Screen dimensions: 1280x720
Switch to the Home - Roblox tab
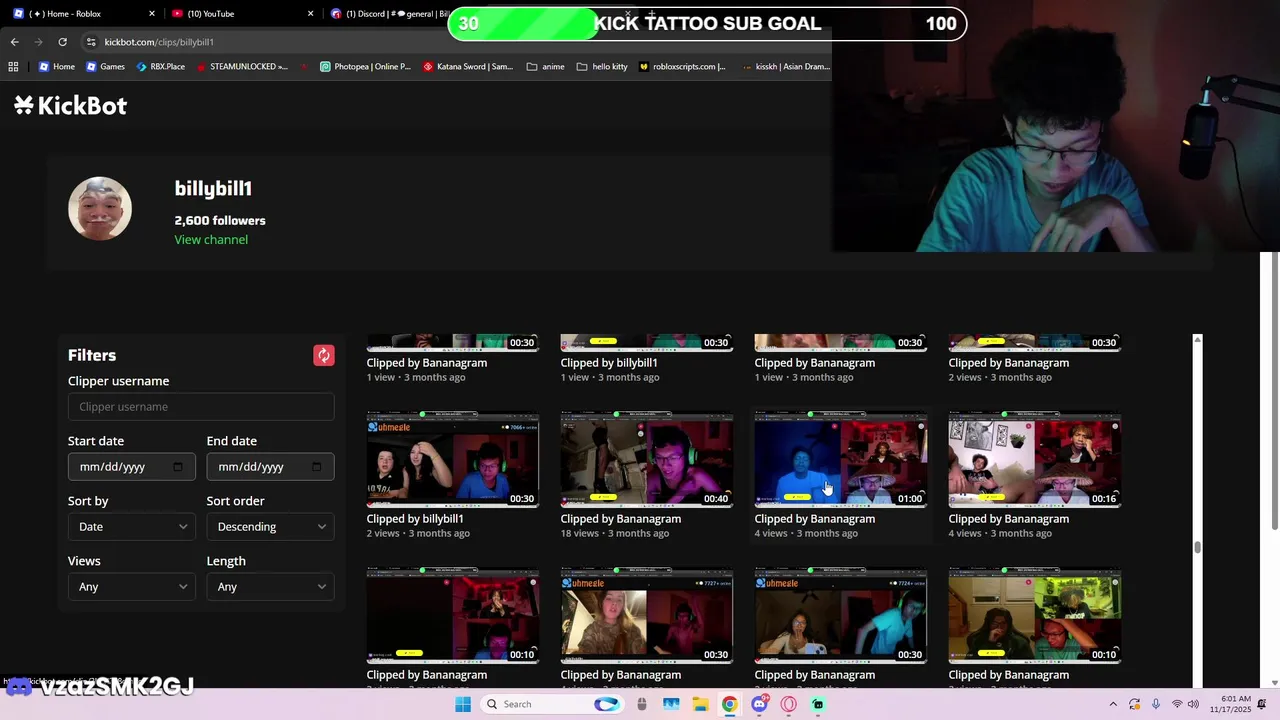[x=82, y=14]
